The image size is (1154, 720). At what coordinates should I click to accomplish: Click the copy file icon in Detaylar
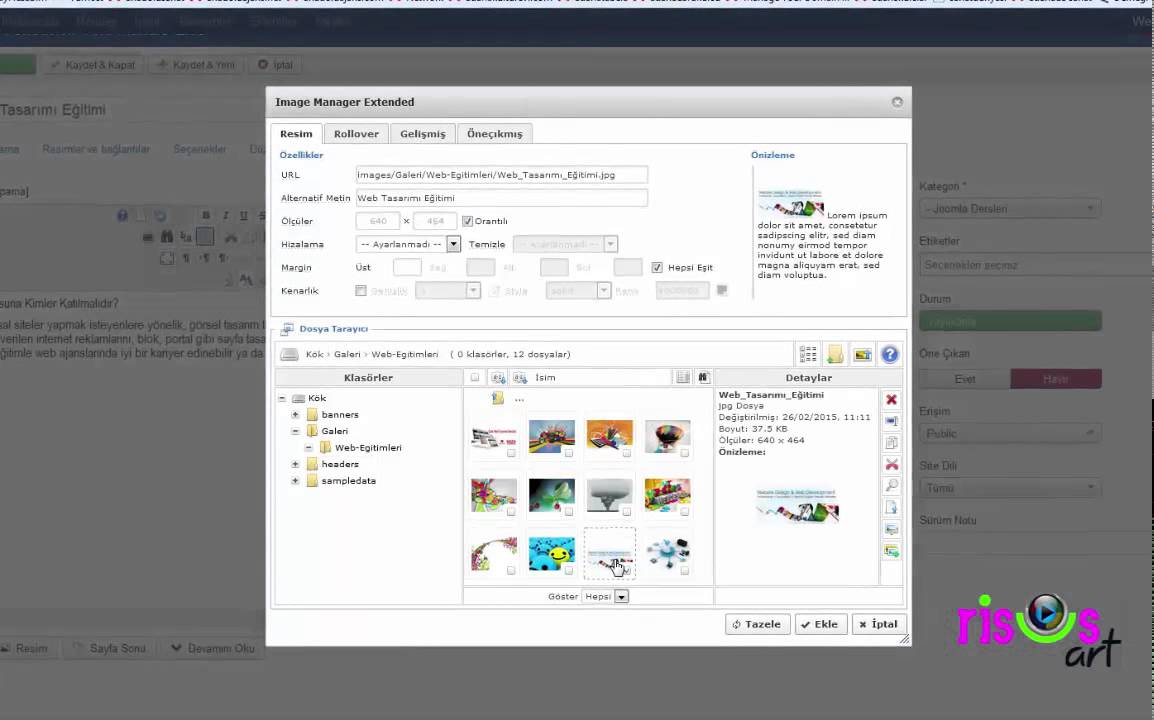point(891,443)
